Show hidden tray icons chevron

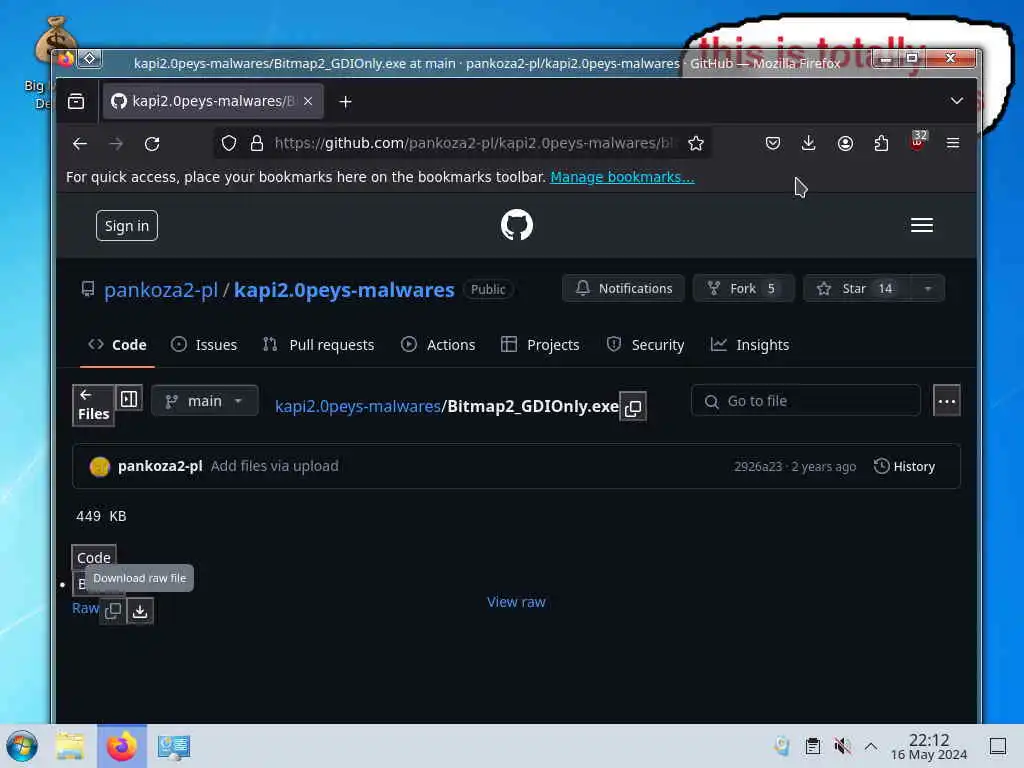[871, 746]
